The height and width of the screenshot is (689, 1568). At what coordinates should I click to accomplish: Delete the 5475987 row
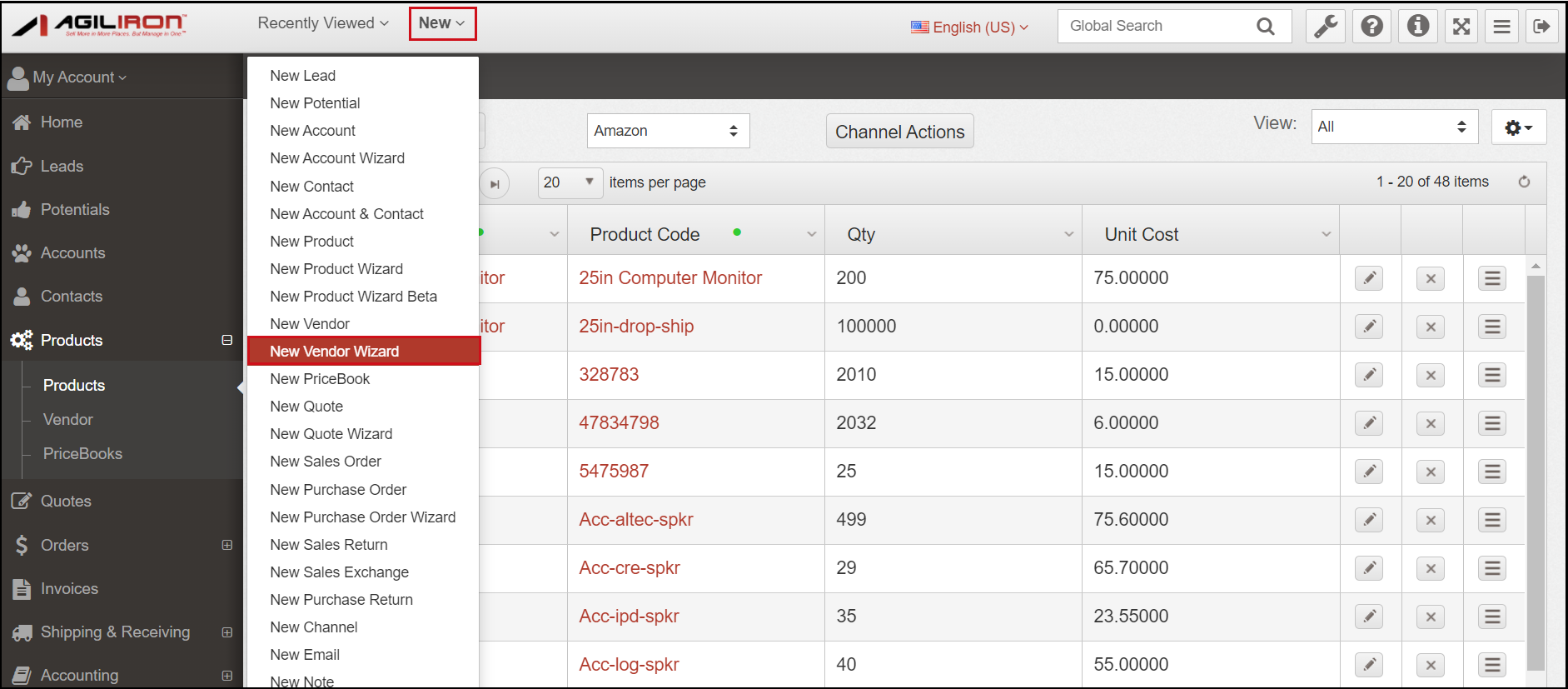coord(1431,472)
